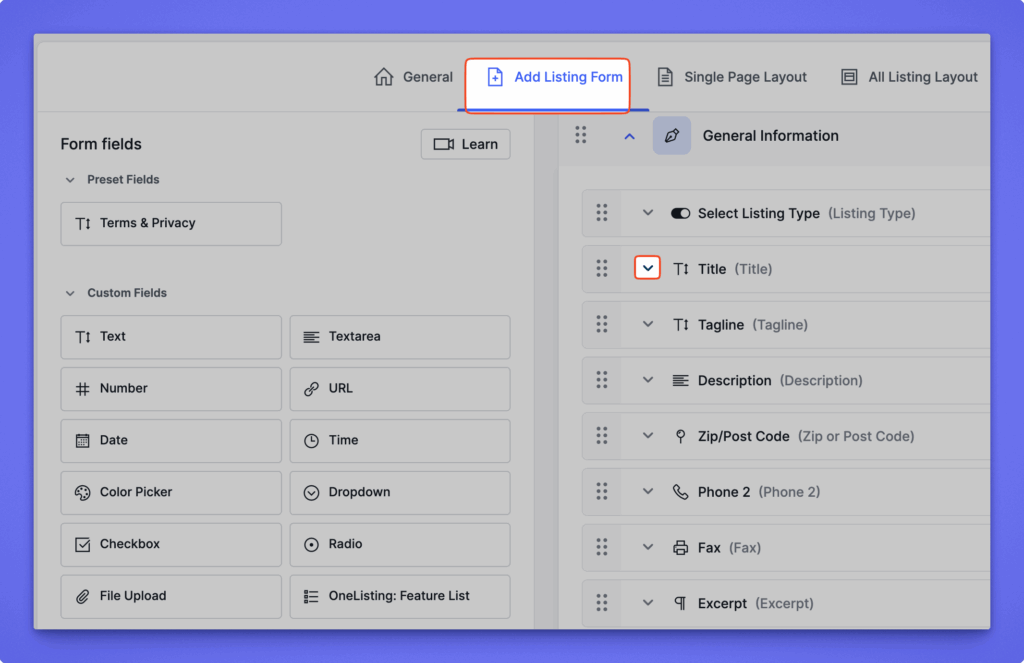Click the pen icon beside General Information

coord(672,136)
